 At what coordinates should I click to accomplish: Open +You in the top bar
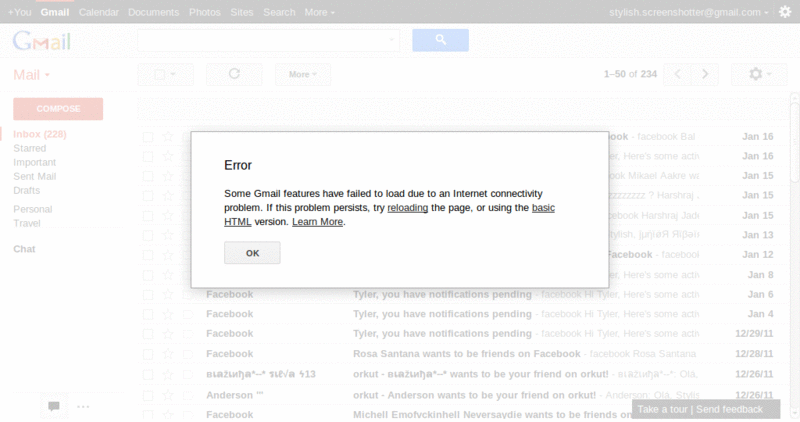pyautogui.click(x=19, y=12)
